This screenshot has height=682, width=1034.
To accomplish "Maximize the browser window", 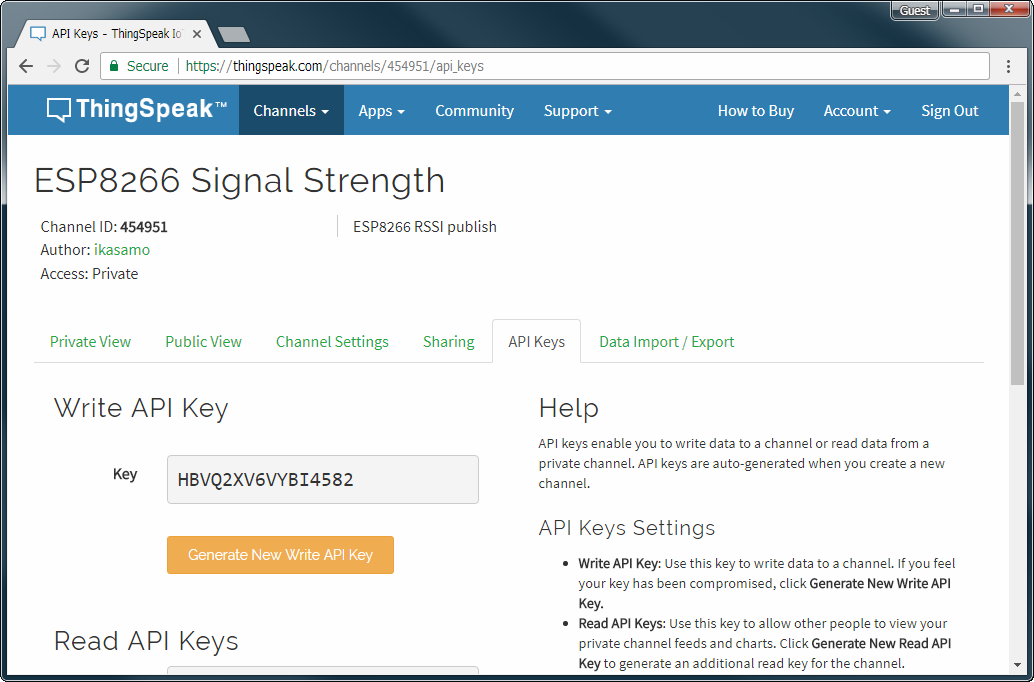I will tap(979, 9).
